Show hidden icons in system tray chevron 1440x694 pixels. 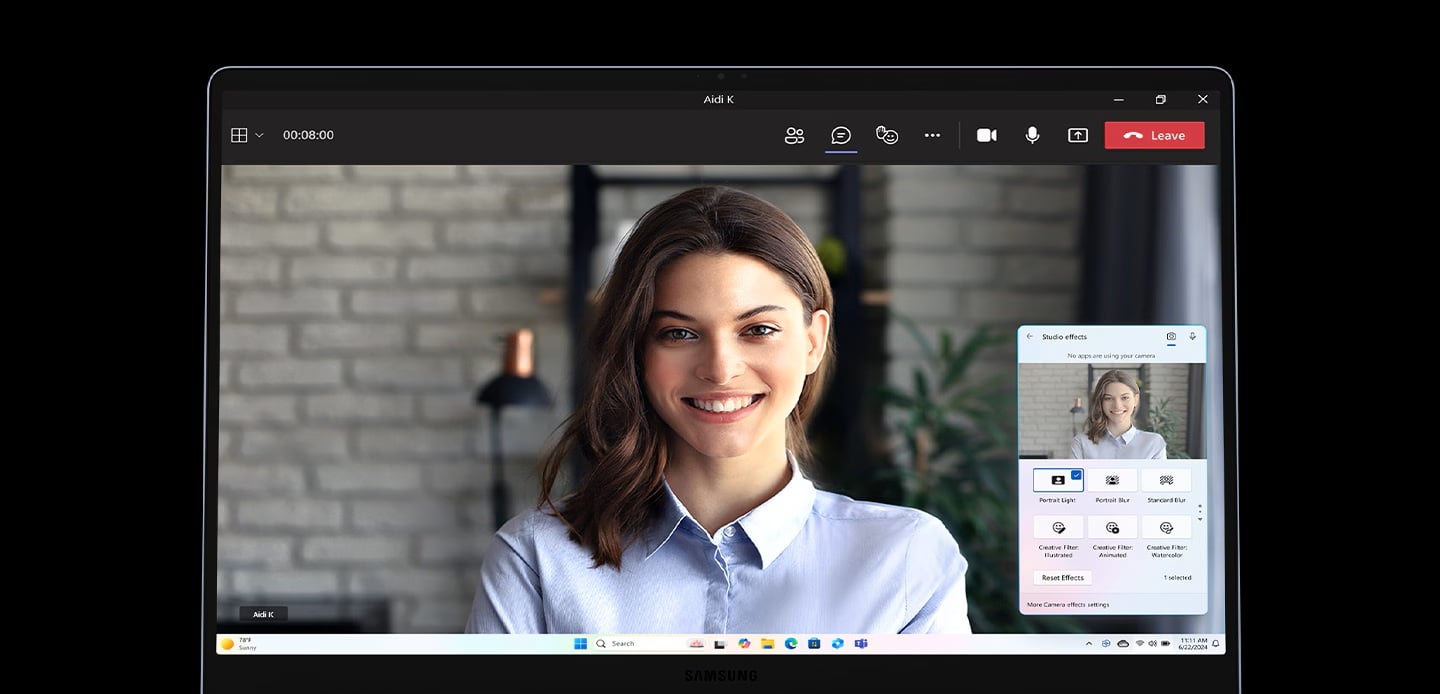click(1089, 644)
